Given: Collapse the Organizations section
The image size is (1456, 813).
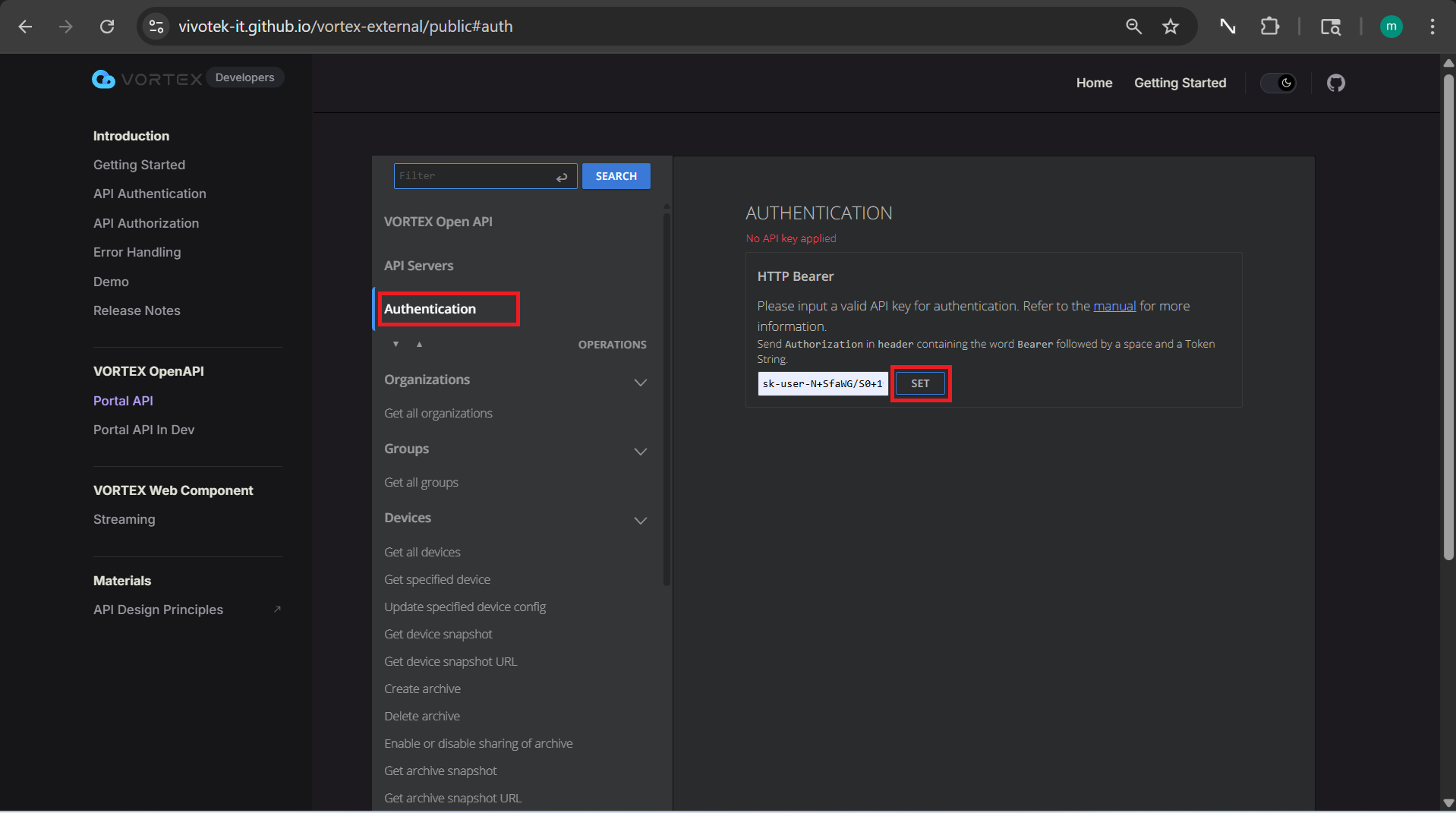Looking at the screenshot, I should pos(640,382).
